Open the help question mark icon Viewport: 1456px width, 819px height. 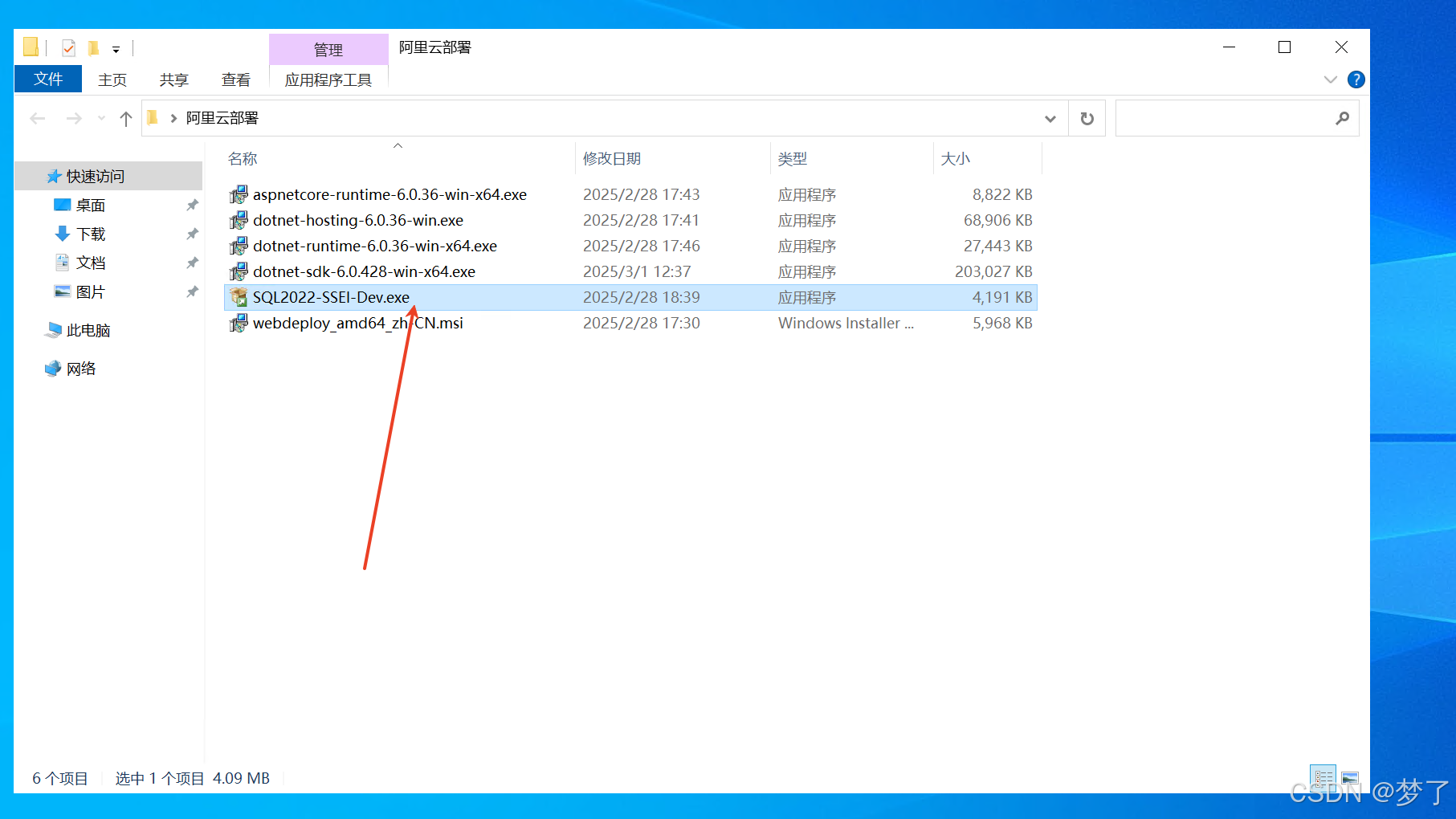point(1356,79)
